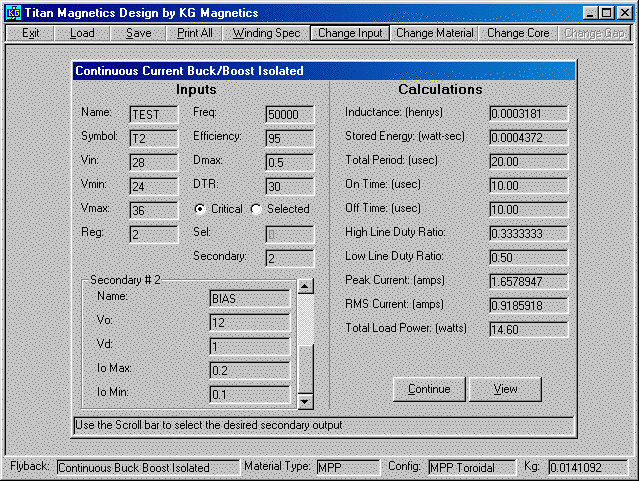Click the secondary scroll bar down arrow
The height and width of the screenshot is (481, 639).
coord(306,402)
